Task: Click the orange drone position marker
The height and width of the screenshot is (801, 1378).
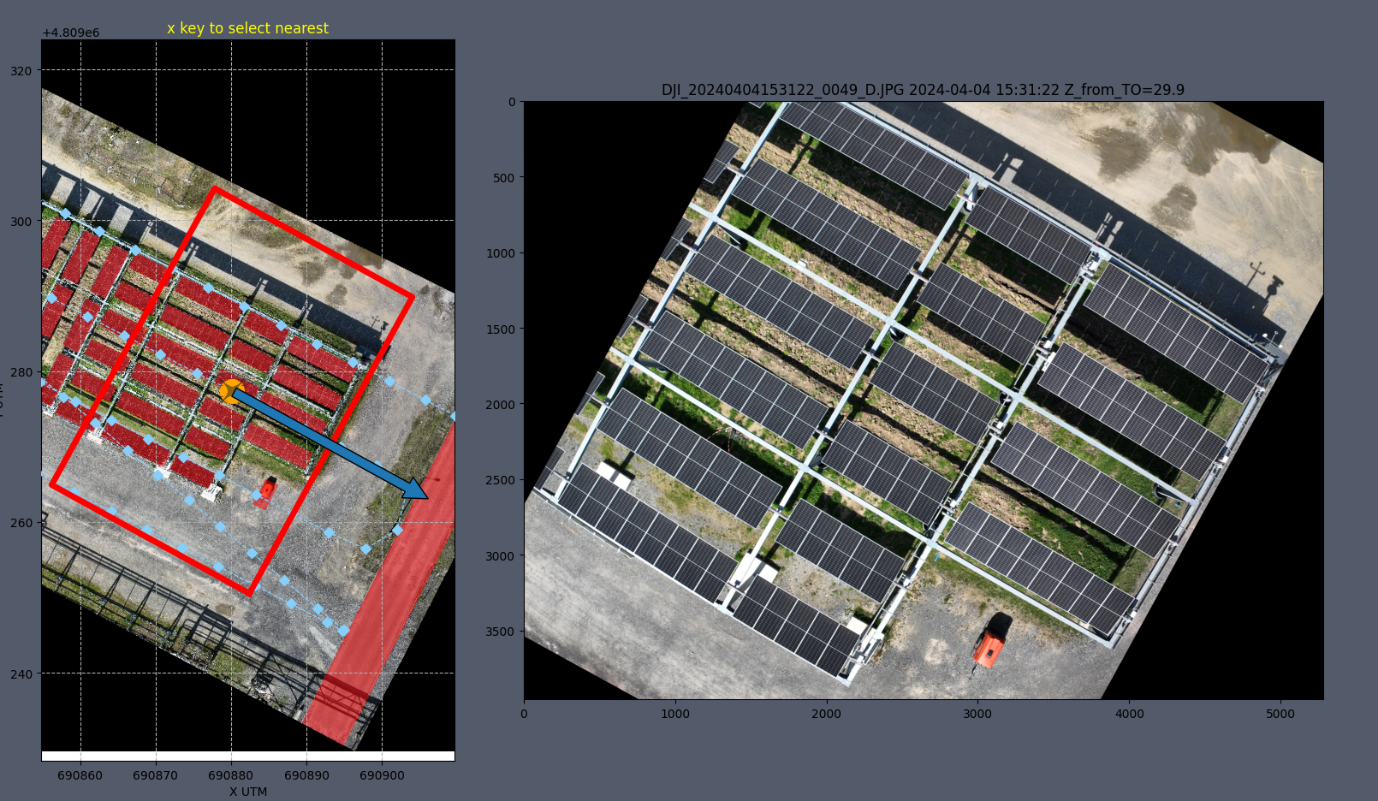Action: [231, 391]
